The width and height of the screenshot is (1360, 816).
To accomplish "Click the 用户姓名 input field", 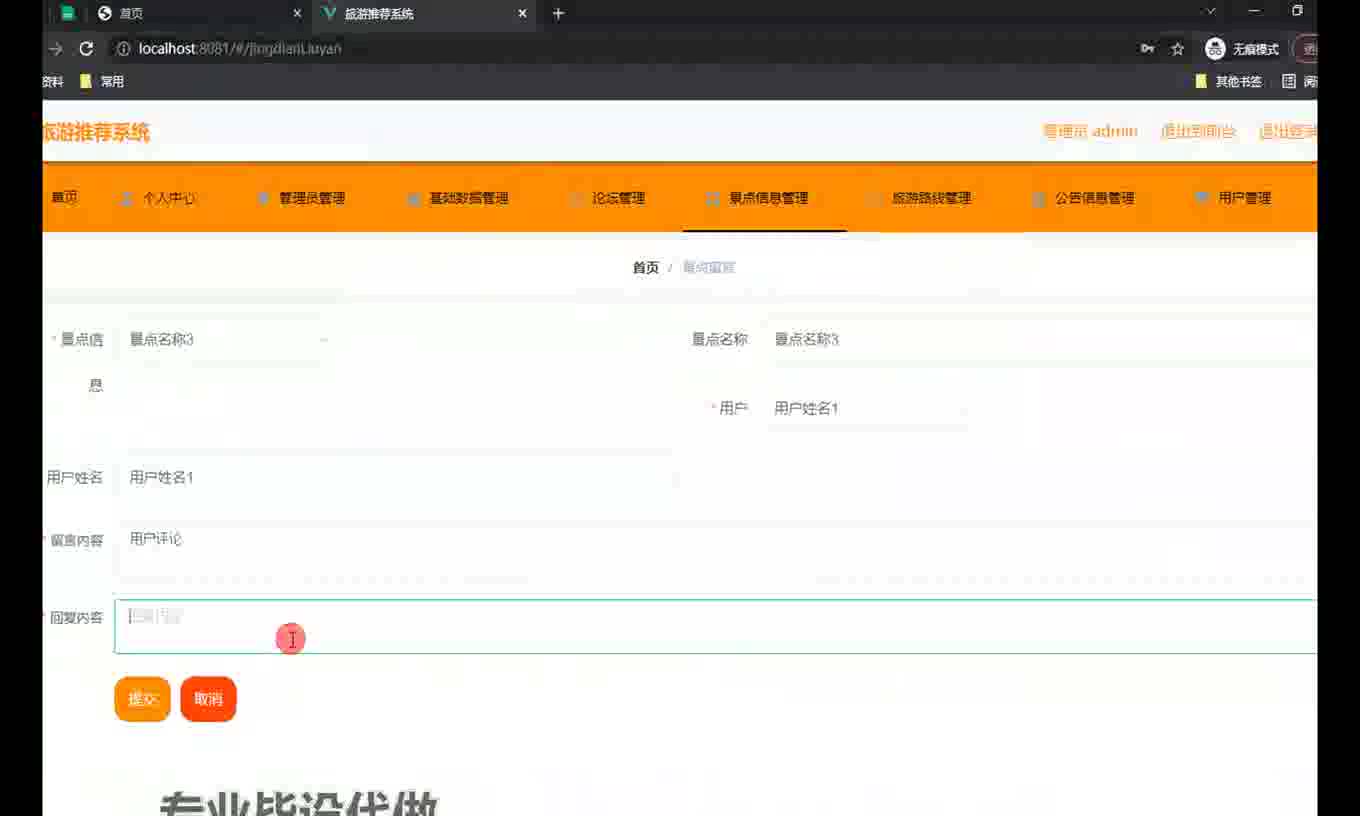I will 396,477.
